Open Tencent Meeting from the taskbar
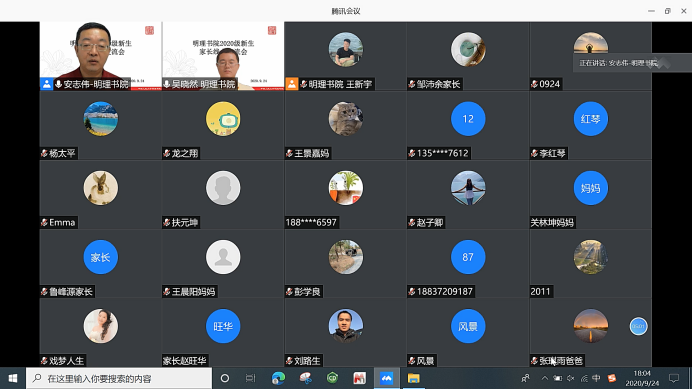Image resolution: width=693 pixels, height=390 pixels. [387, 379]
